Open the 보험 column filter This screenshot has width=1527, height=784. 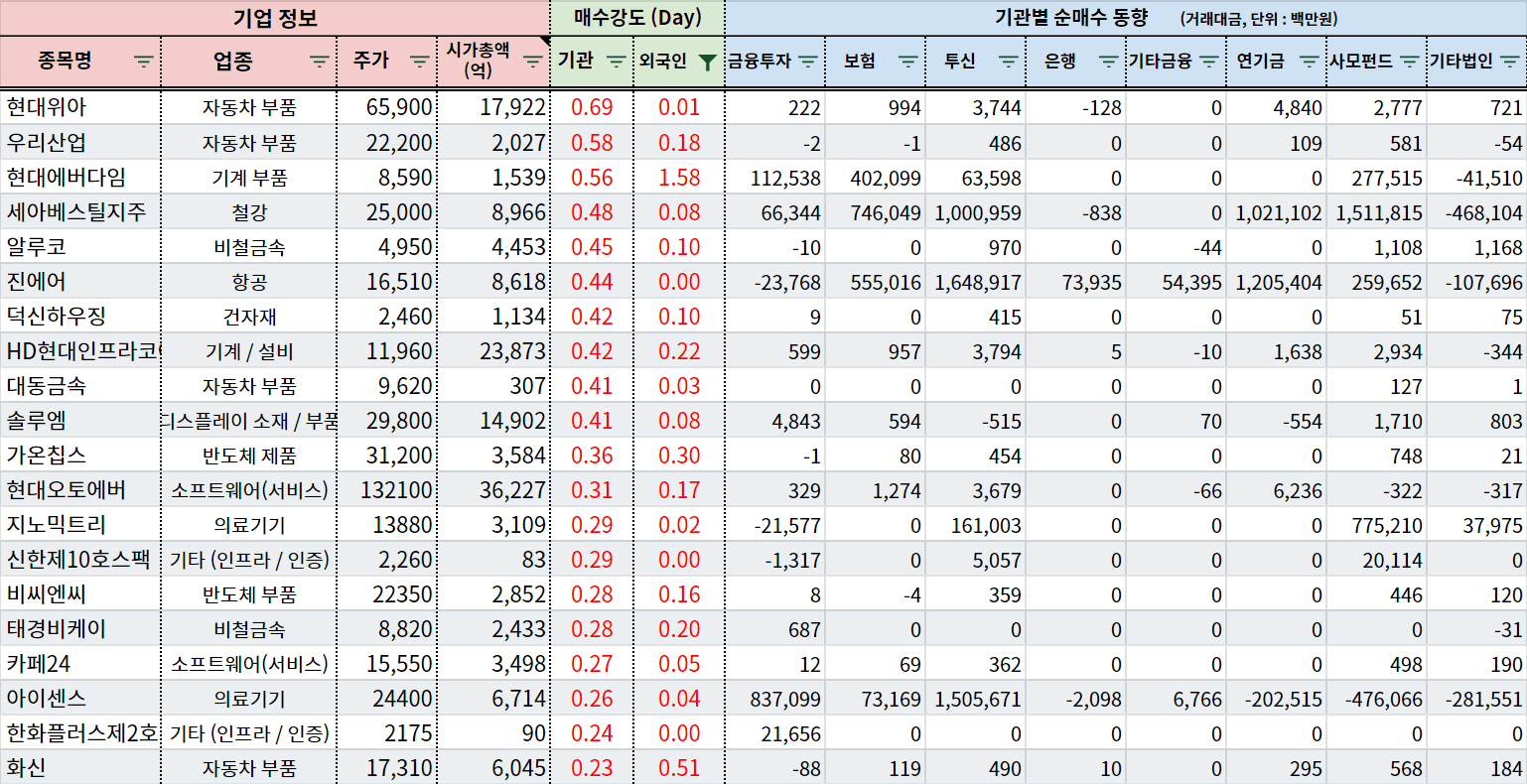tap(907, 62)
